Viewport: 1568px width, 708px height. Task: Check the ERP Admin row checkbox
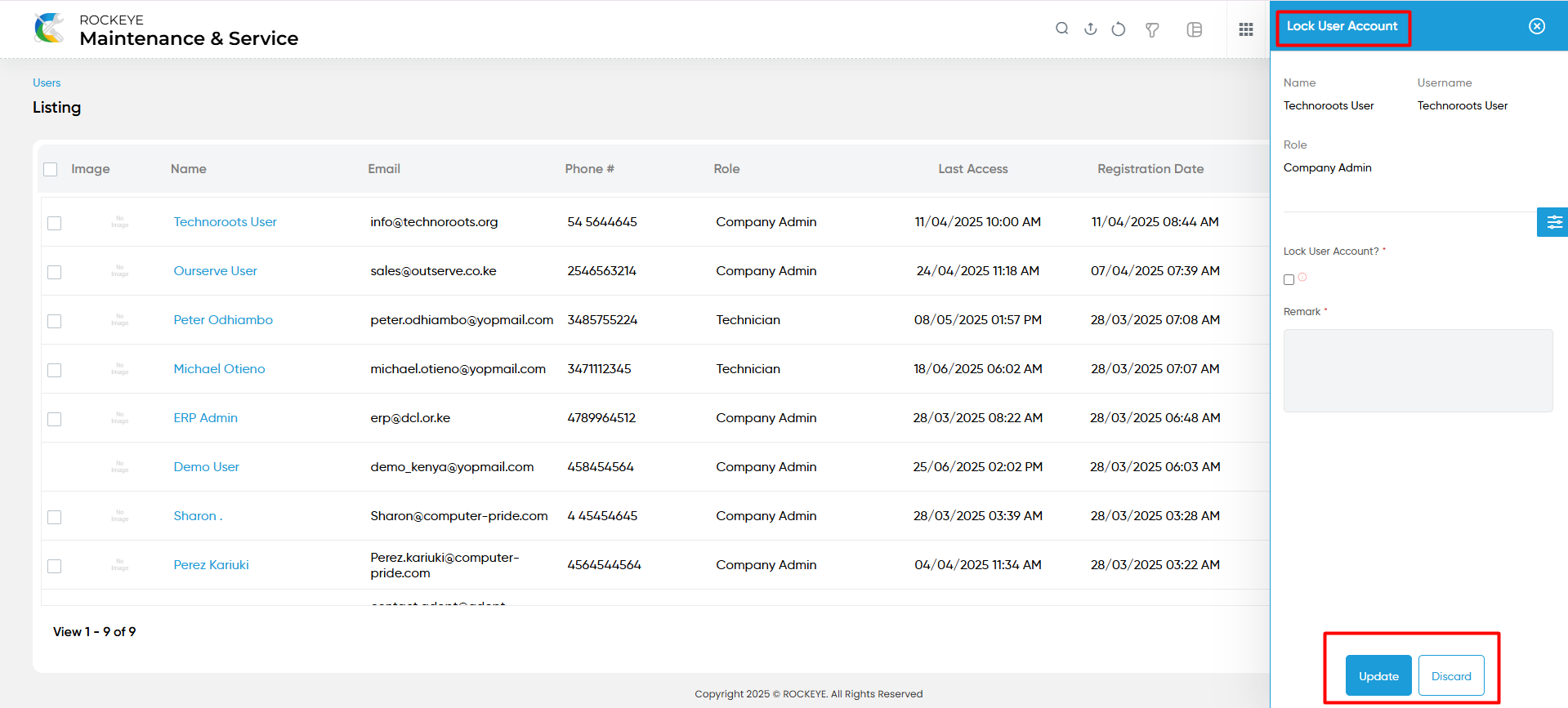click(55, 419)
